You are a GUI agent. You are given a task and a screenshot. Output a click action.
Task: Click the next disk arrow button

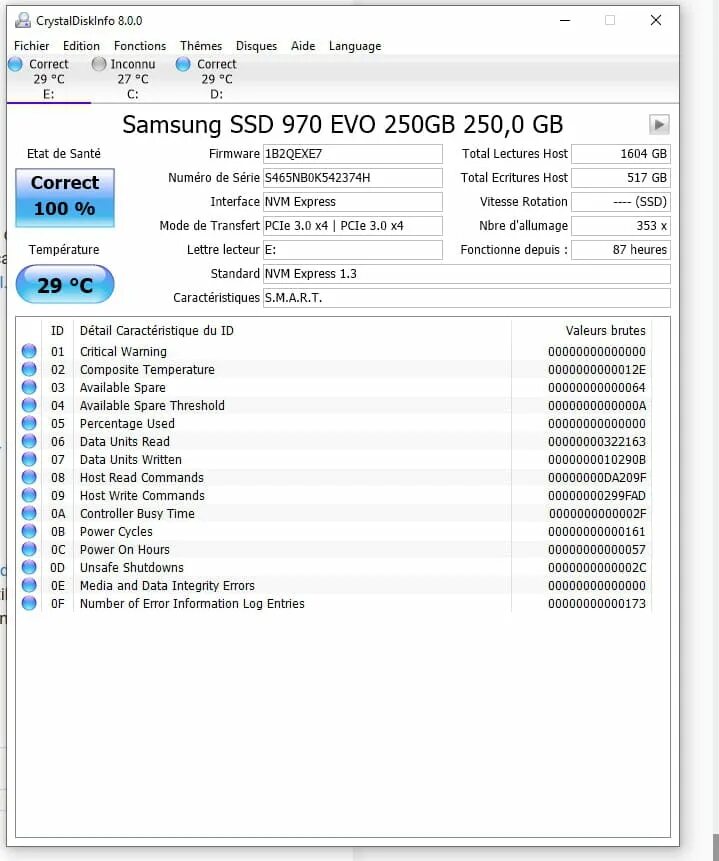pyautogui.click(x=659, y=125)
